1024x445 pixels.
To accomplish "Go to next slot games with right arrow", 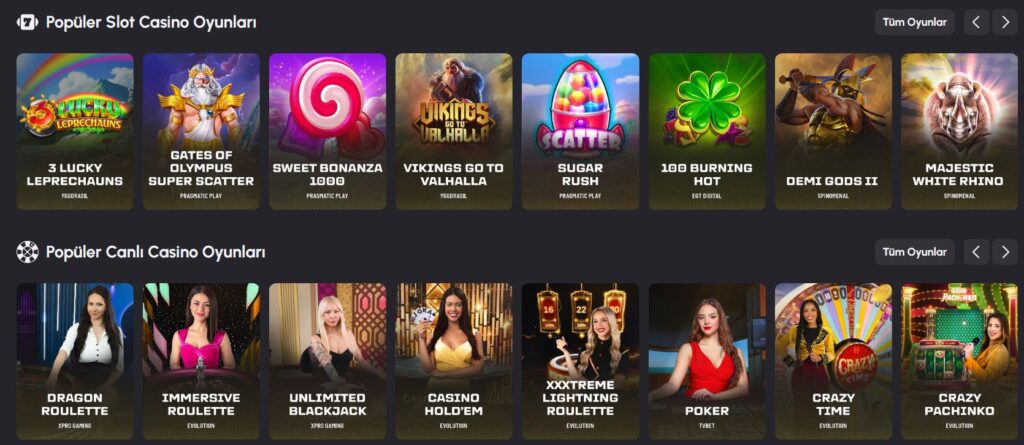I will (1004, 22).
